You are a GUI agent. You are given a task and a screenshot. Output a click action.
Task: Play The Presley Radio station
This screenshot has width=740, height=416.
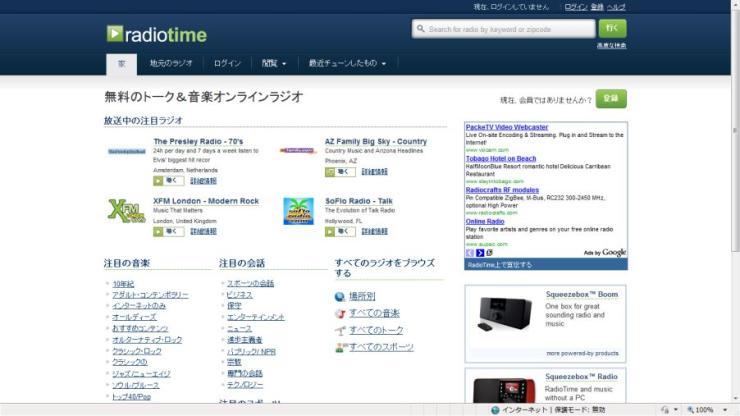pos(168,181)
